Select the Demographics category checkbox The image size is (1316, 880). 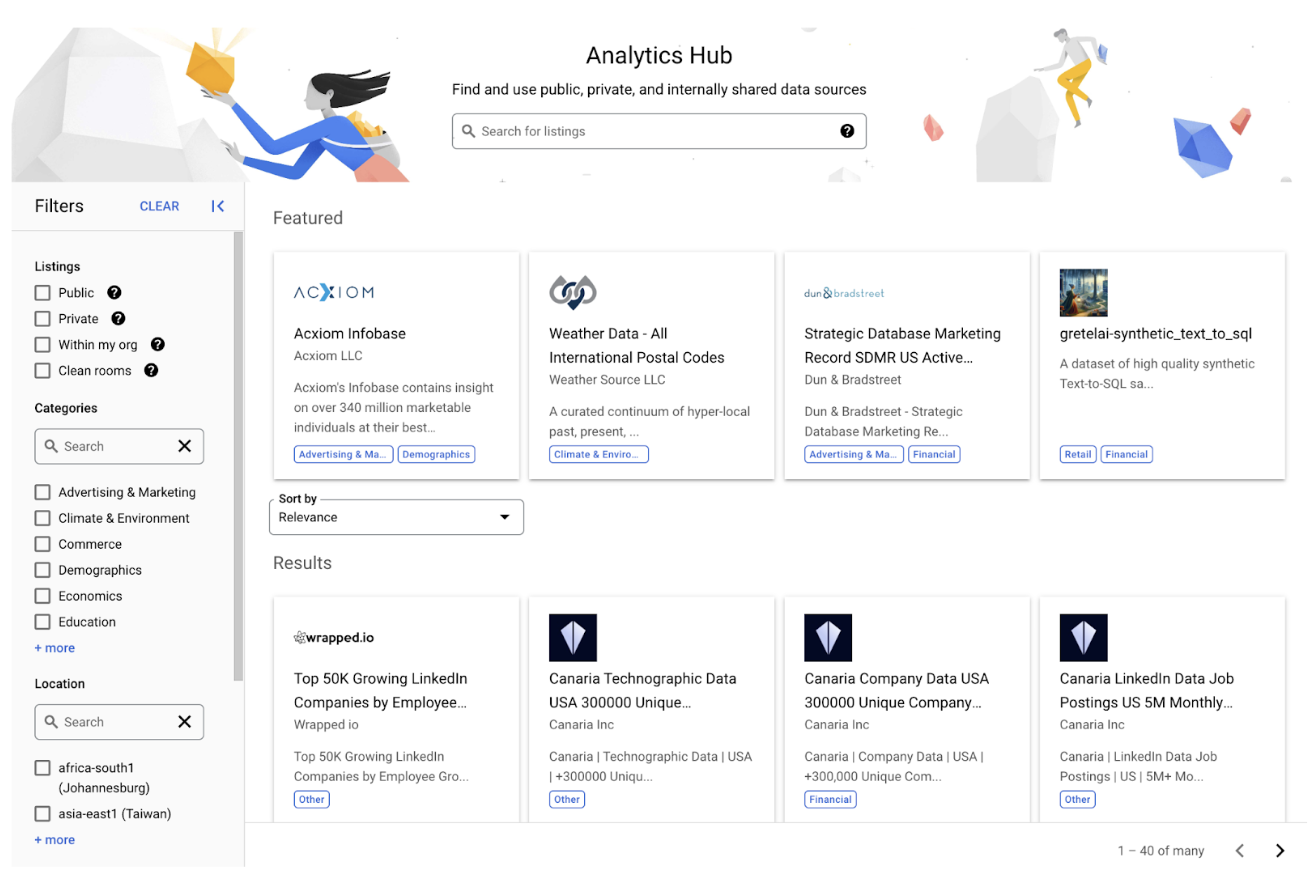coord(42,570)
